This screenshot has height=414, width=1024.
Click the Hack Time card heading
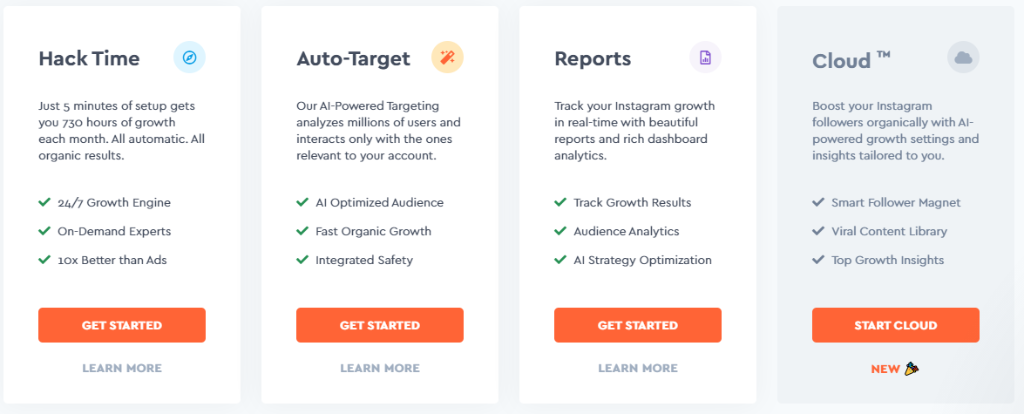pos(89,59)
